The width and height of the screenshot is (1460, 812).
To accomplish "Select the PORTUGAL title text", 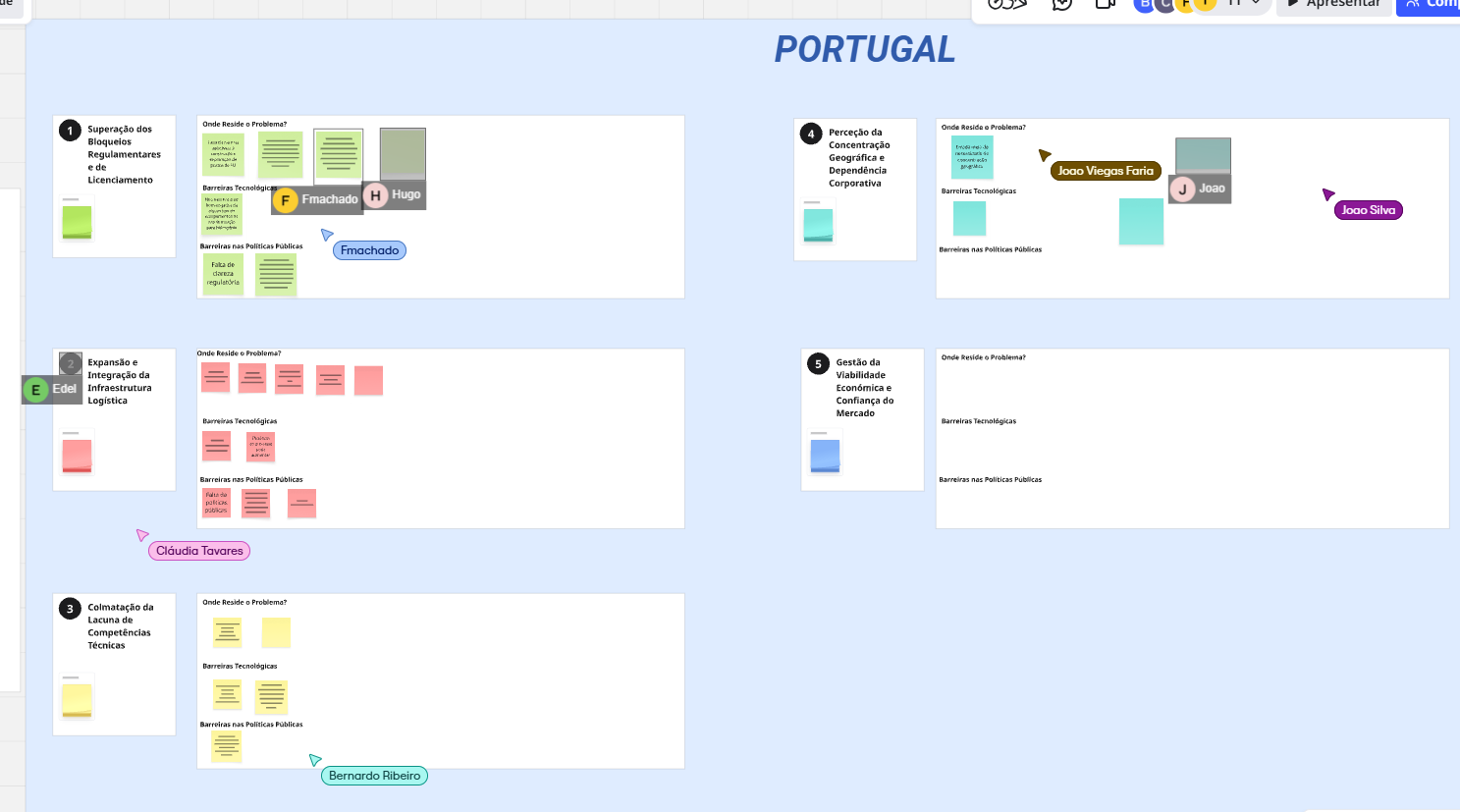I will (x=864, y=49).
